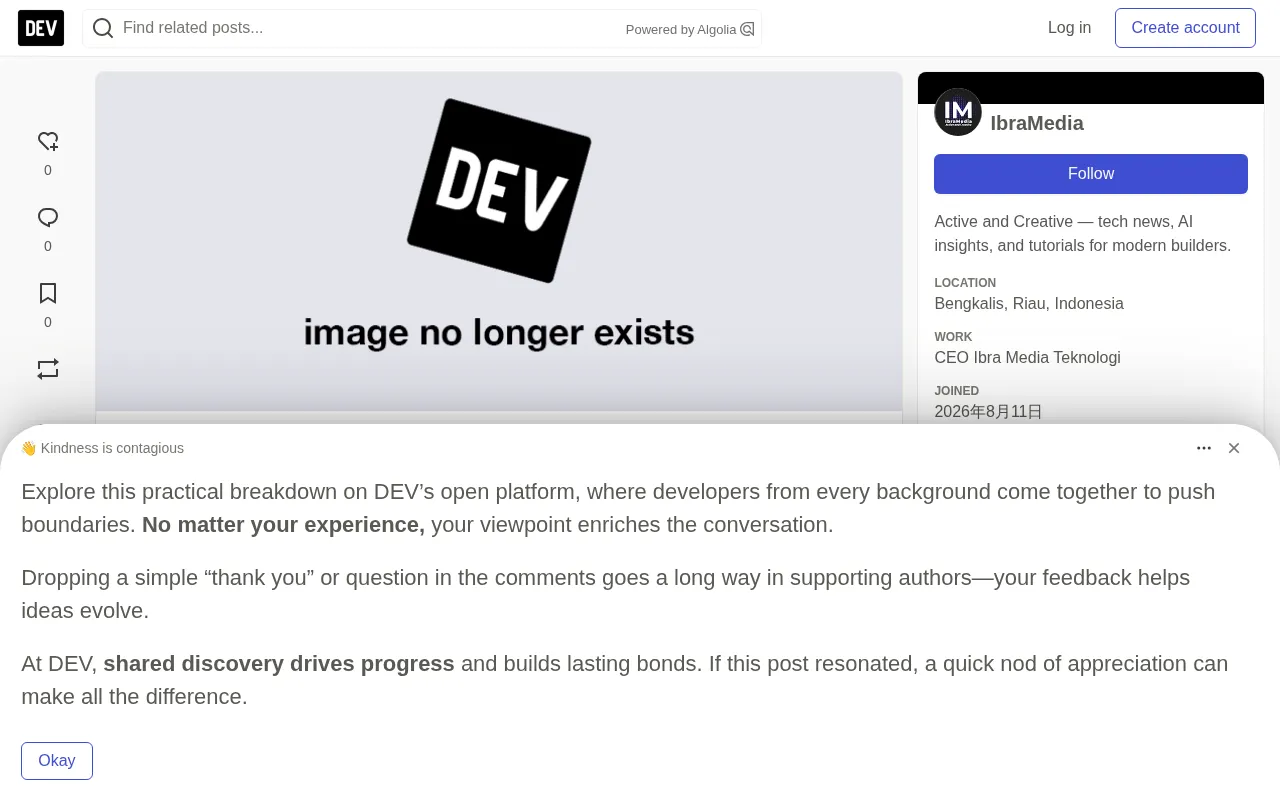Click the Create account button
Image resolution: width=1280 pixels, height=800 pixels.
tap(1185, 28)
